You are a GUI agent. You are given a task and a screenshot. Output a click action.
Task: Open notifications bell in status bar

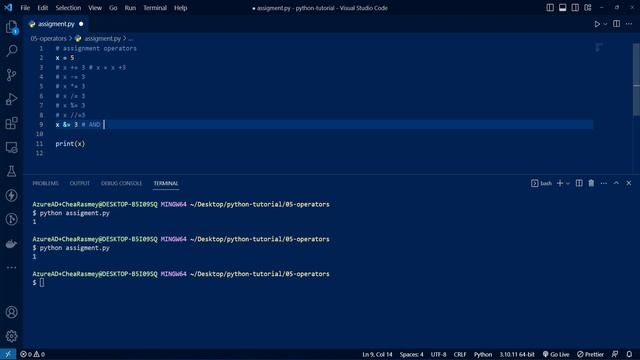629,354
